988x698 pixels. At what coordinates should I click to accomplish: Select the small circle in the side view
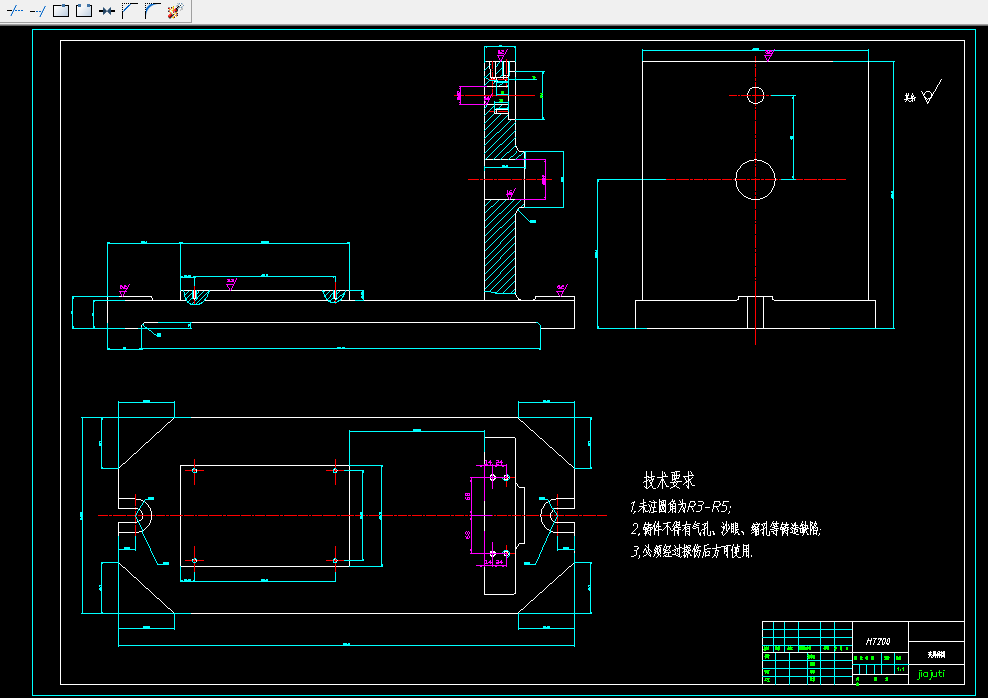(x=755, y=95)
